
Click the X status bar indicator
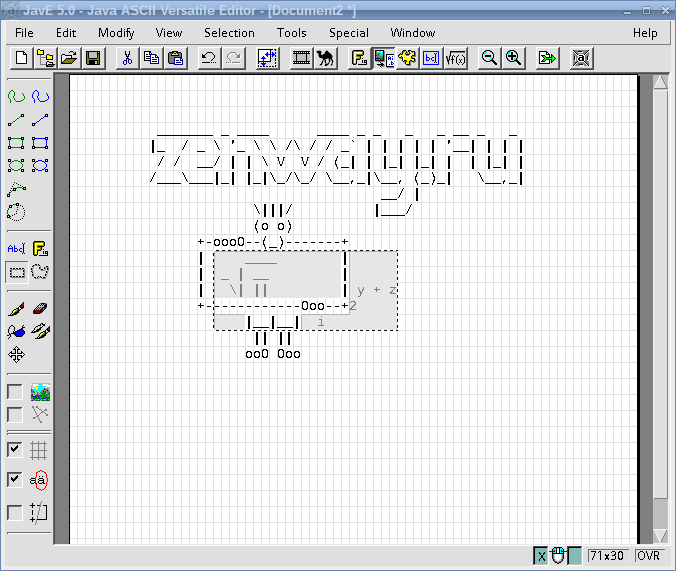pyautogui.click(x=541, y=556)
